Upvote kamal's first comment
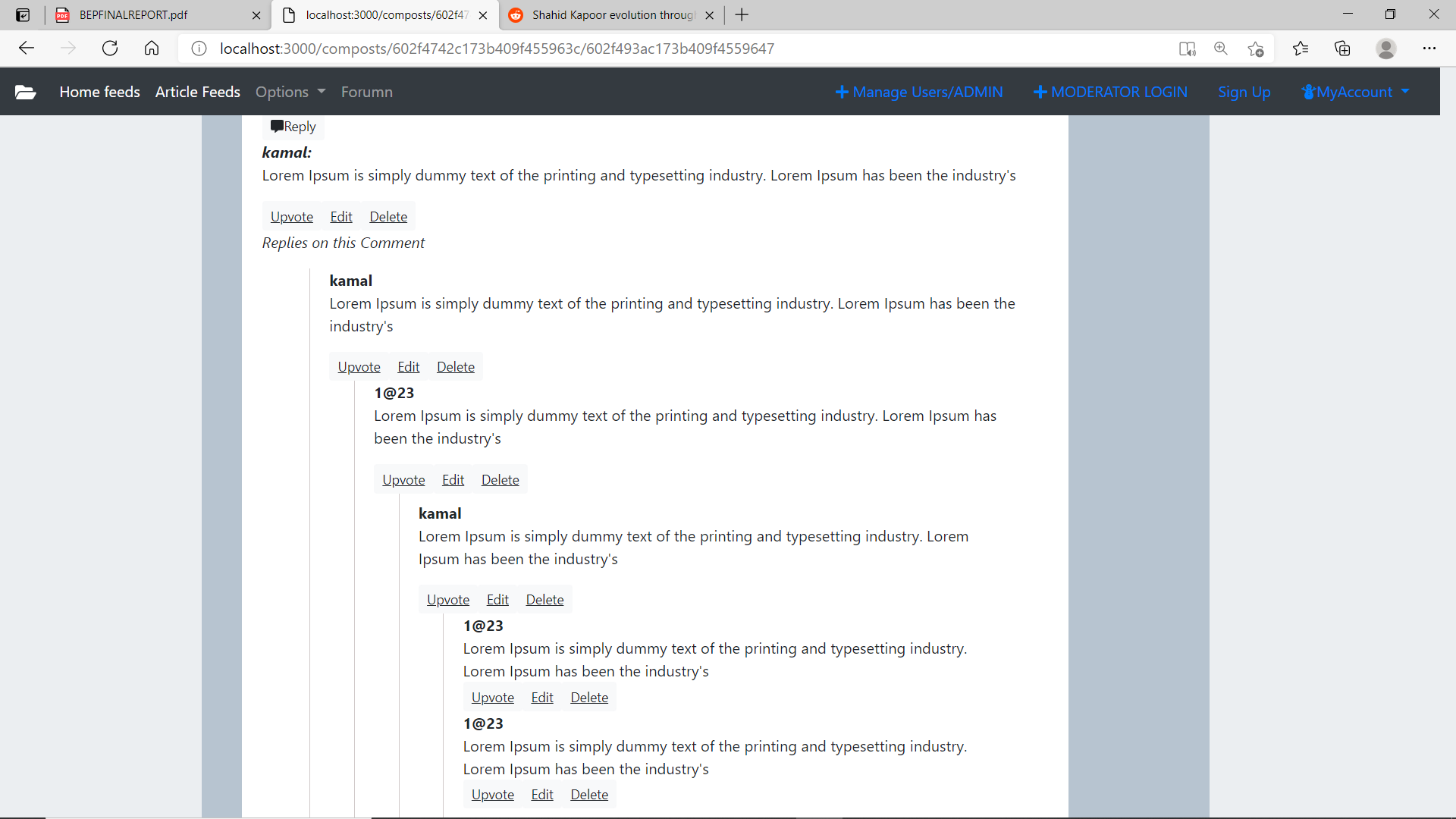Image resolution: width=1456 pixels, height=819 pixels. click(291, 216)
